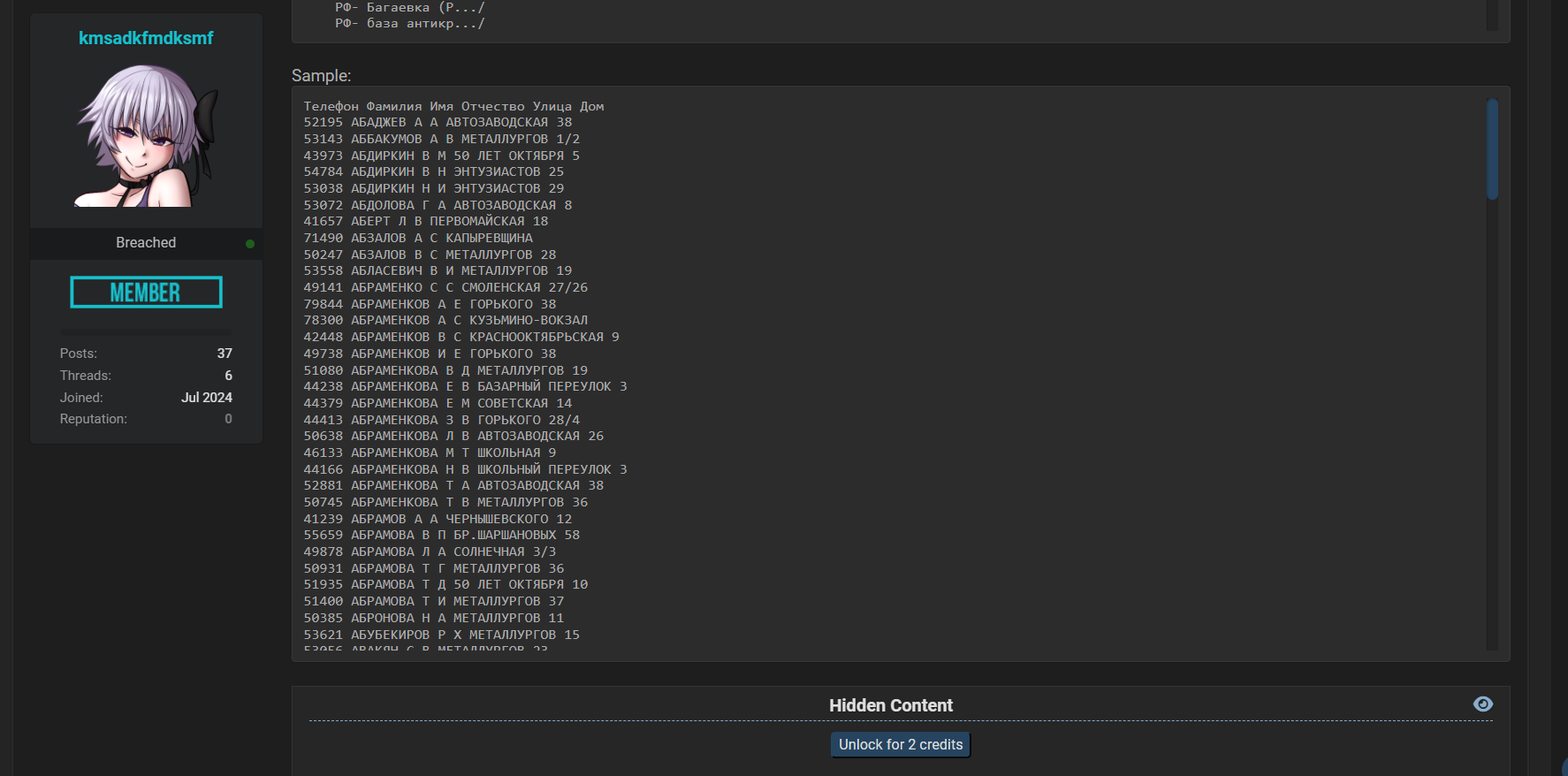
Task: Click the green online status dot
Action: (x=250, y=244)
